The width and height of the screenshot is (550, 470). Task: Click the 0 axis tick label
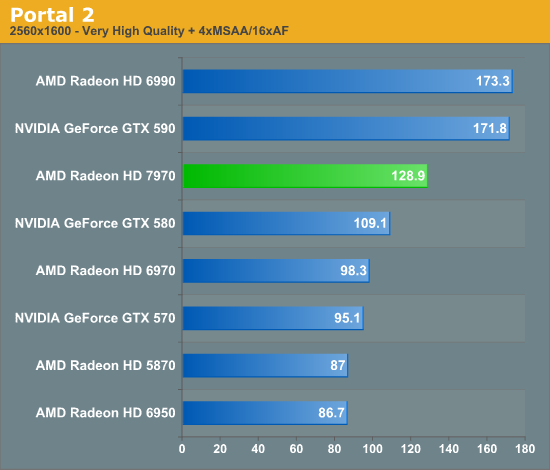pyautogui.click(x=182, y=449)
